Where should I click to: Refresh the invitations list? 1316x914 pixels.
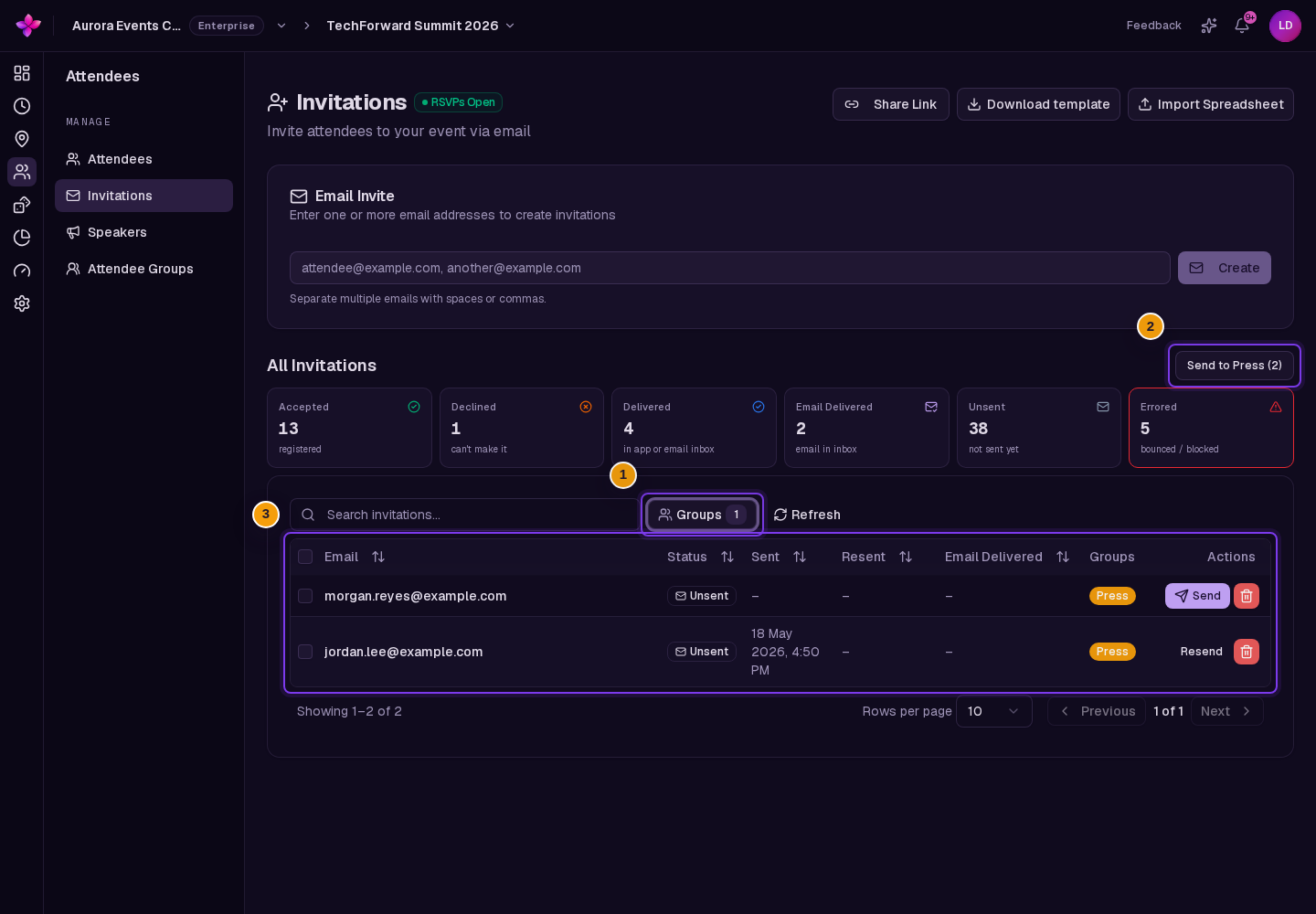click(x=807, y=515)
